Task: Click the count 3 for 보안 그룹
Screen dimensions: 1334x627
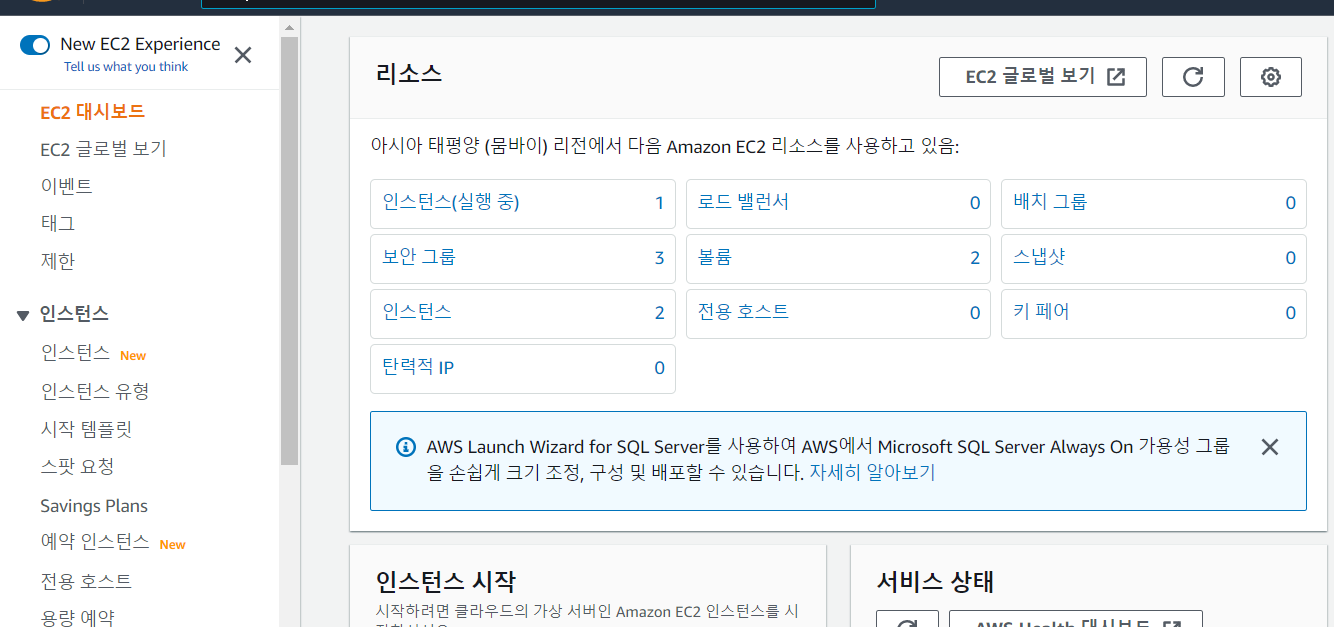Action: tap(659, 258)
